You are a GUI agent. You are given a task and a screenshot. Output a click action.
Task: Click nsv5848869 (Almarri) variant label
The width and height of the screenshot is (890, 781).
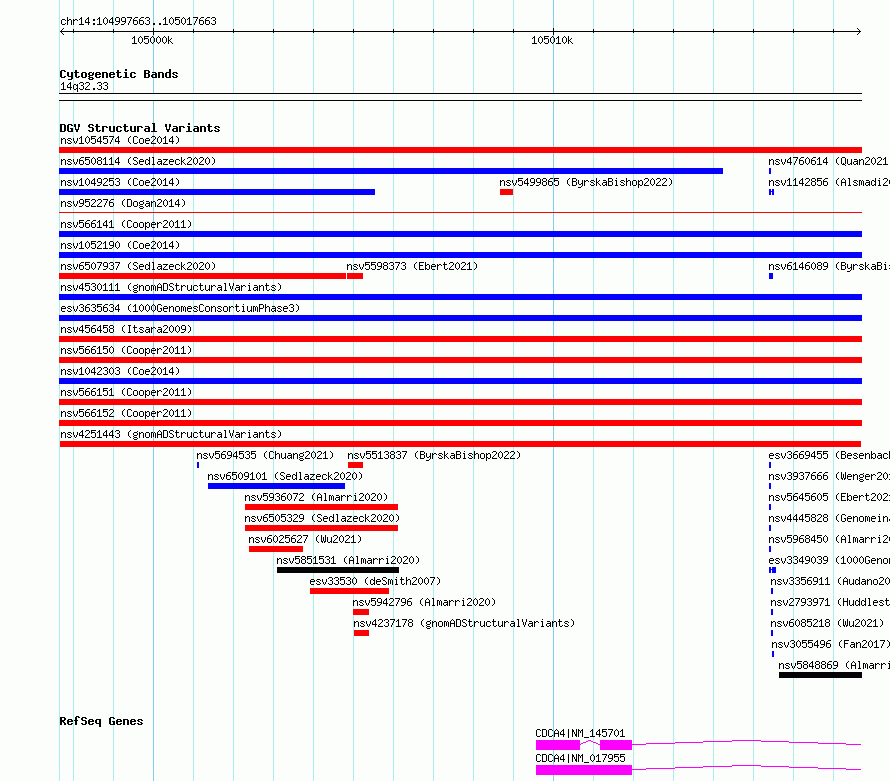(833, 665)
